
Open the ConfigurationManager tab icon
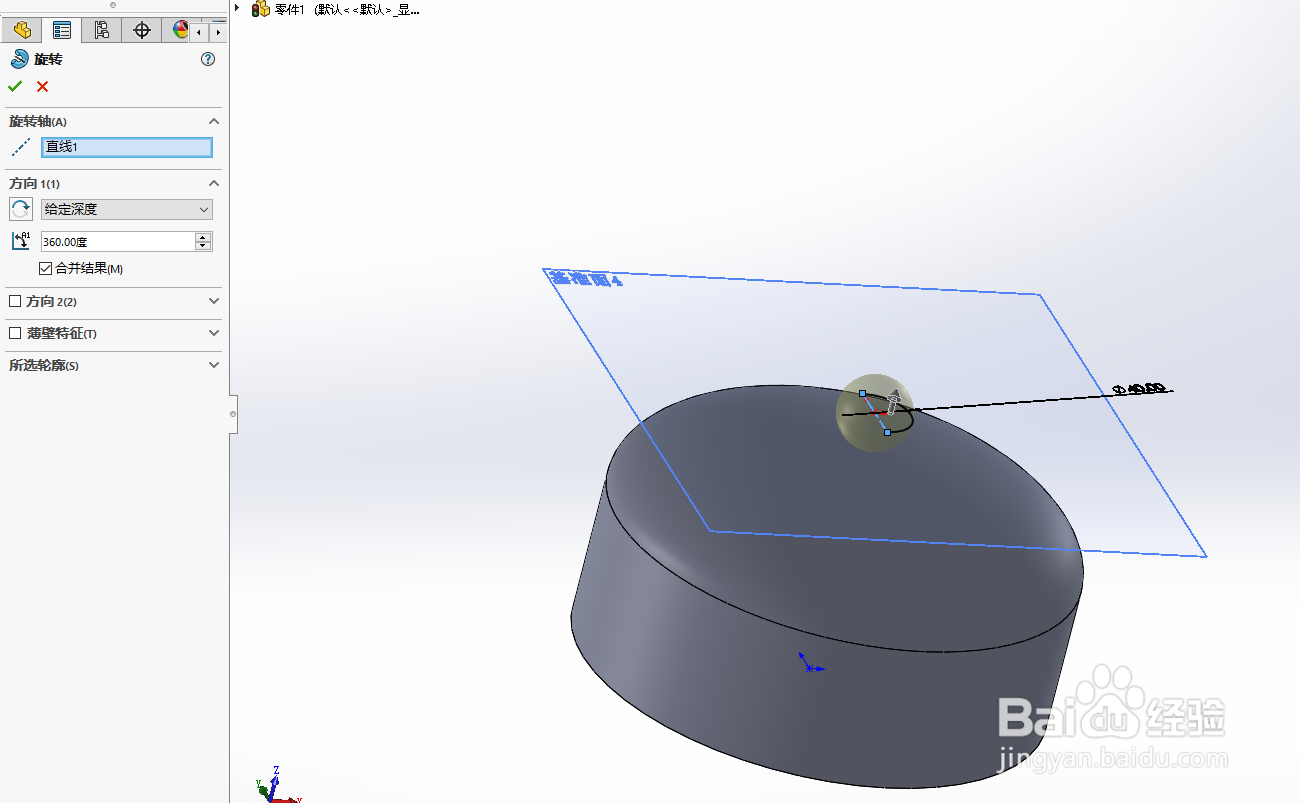pos(101,30)
